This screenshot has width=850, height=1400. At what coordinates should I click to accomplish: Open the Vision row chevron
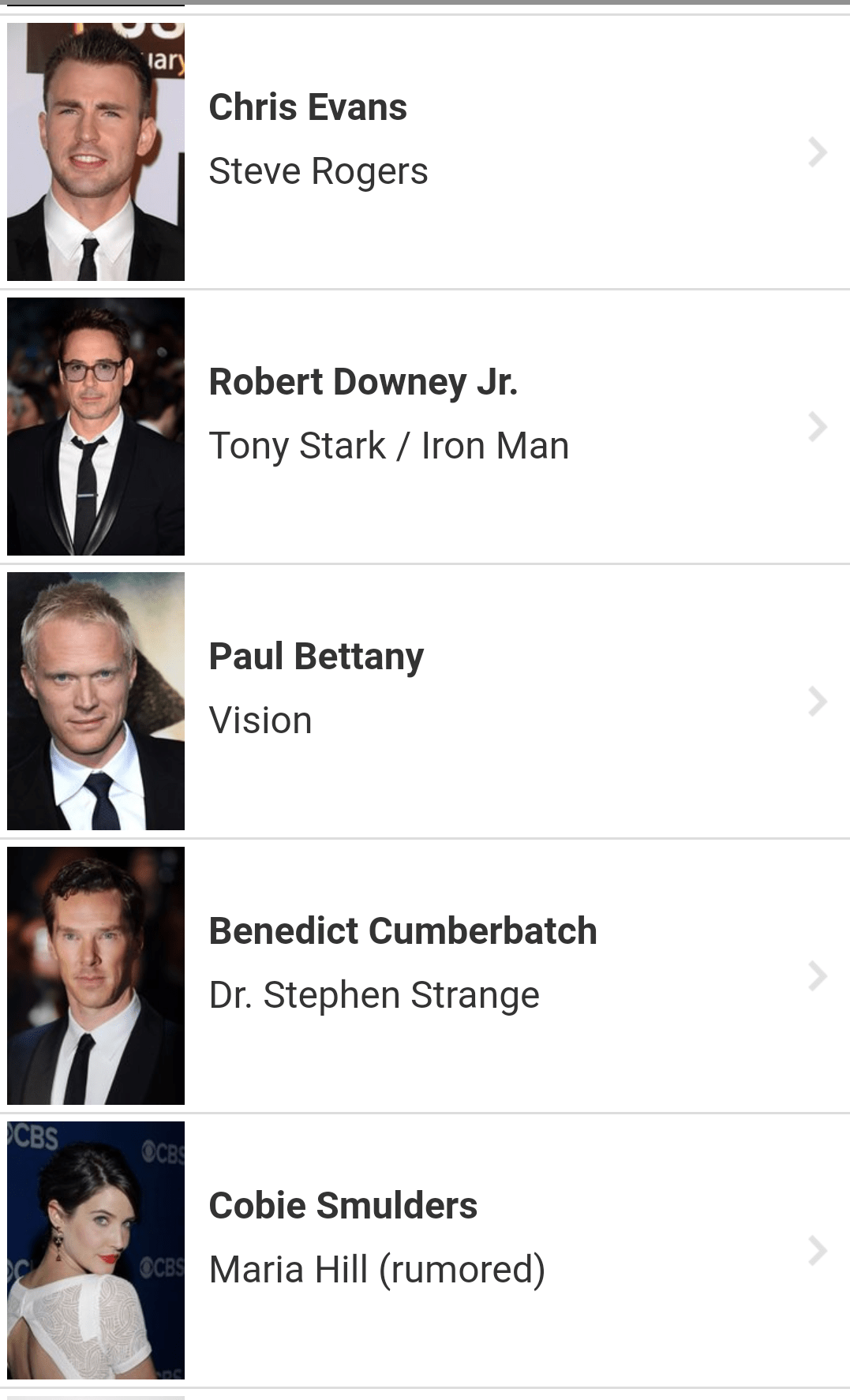[817, 701]
